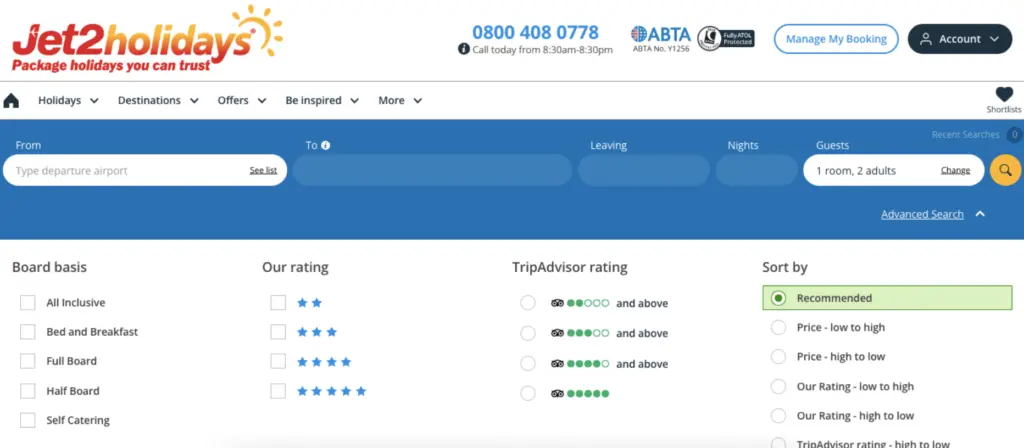Click the departure airport input field
1024x448 pixels.
tap(144, 170)
